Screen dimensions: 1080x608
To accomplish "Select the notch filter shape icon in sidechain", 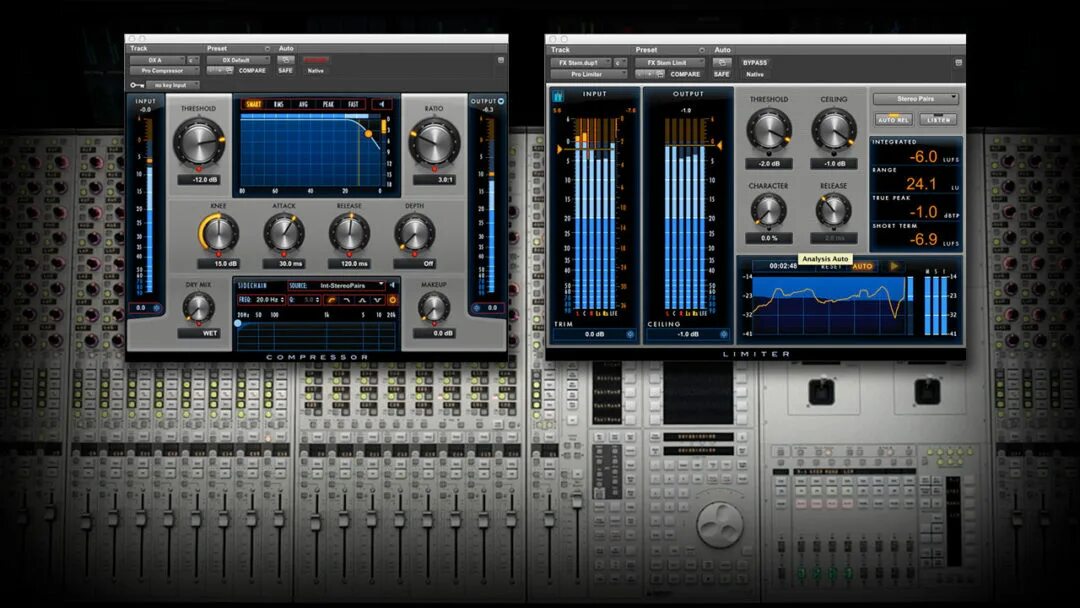I will [x=377, y=300].
